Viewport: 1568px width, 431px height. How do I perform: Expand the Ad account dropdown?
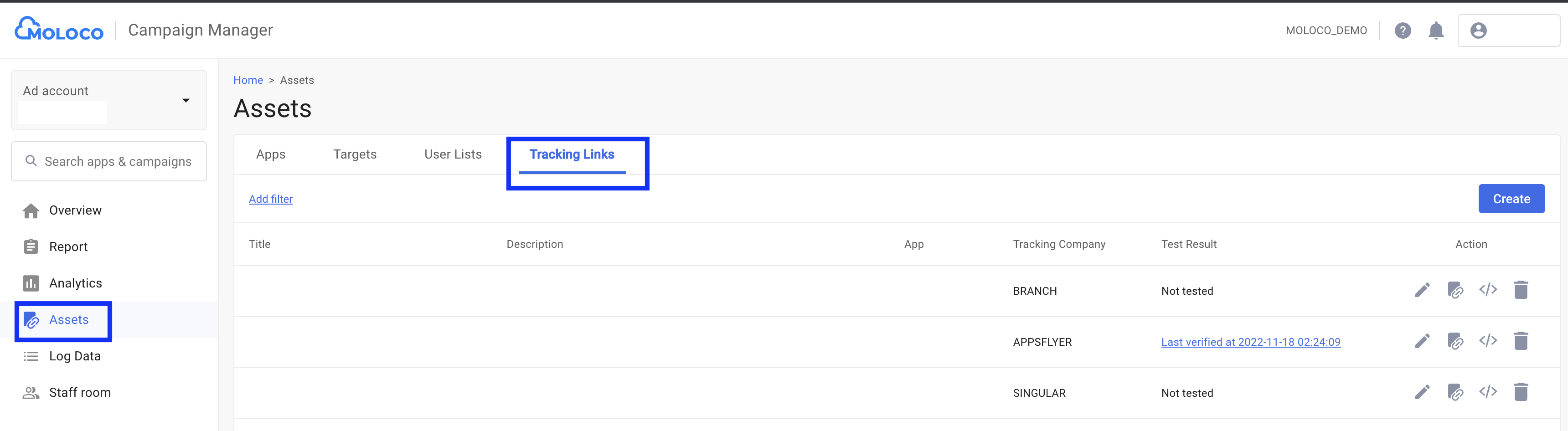click(x=186, y=100)
